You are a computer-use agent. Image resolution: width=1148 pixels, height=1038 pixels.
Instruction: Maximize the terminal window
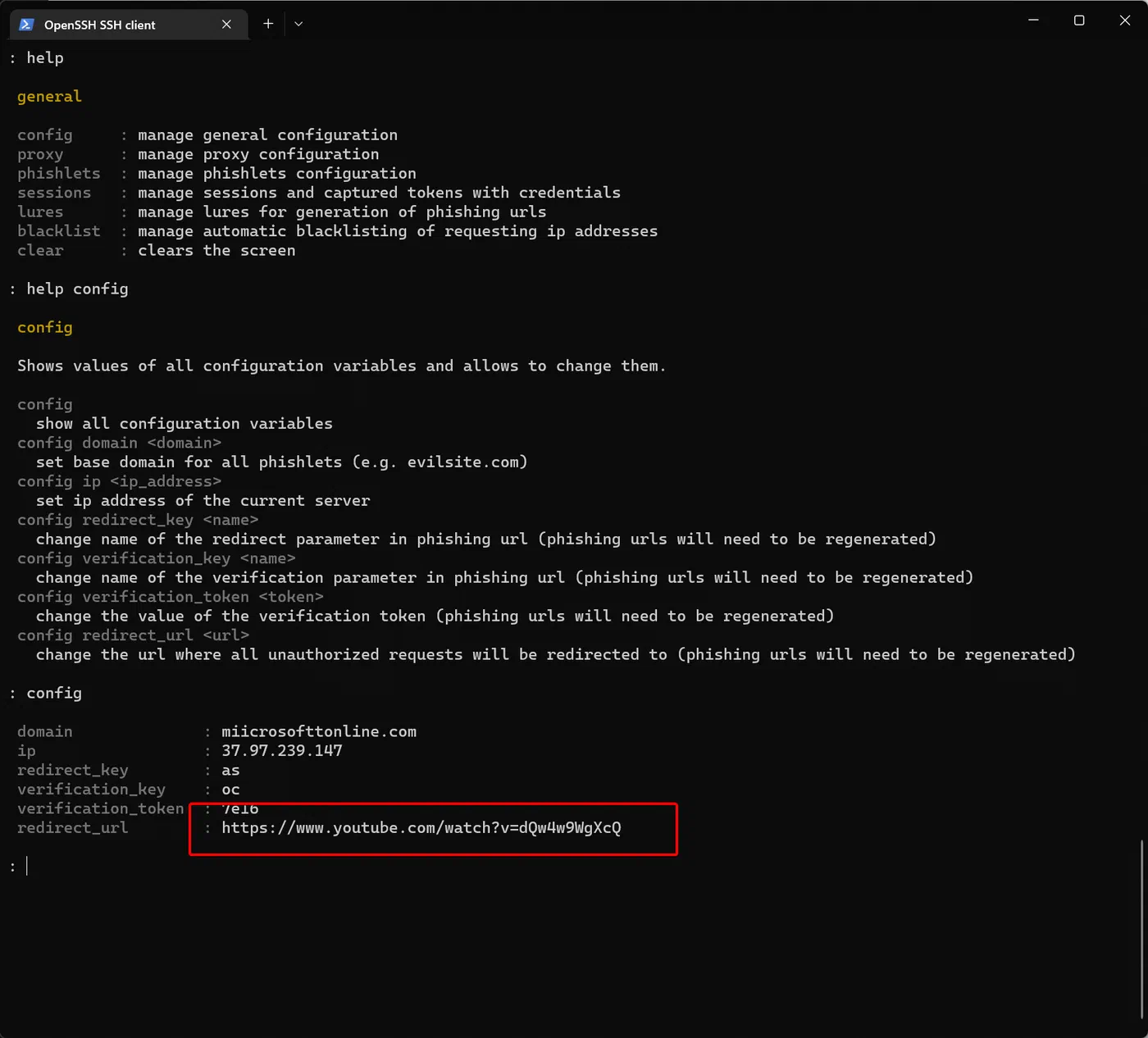(1079, 20)
